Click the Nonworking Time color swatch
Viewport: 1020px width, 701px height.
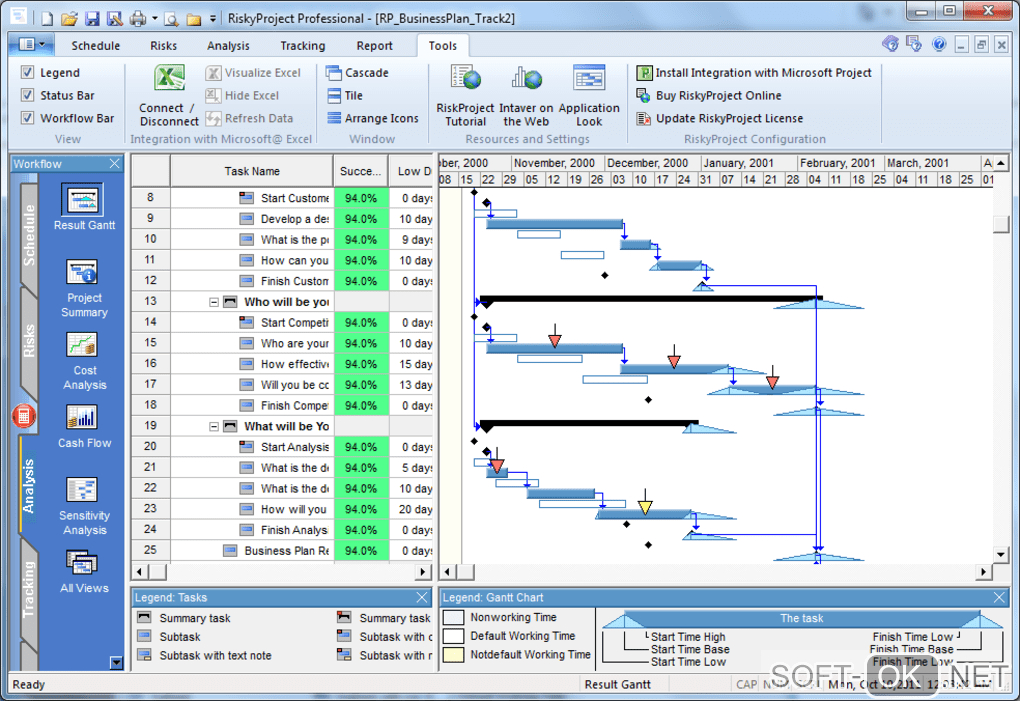pyautogui.click(x=453, y=617)
